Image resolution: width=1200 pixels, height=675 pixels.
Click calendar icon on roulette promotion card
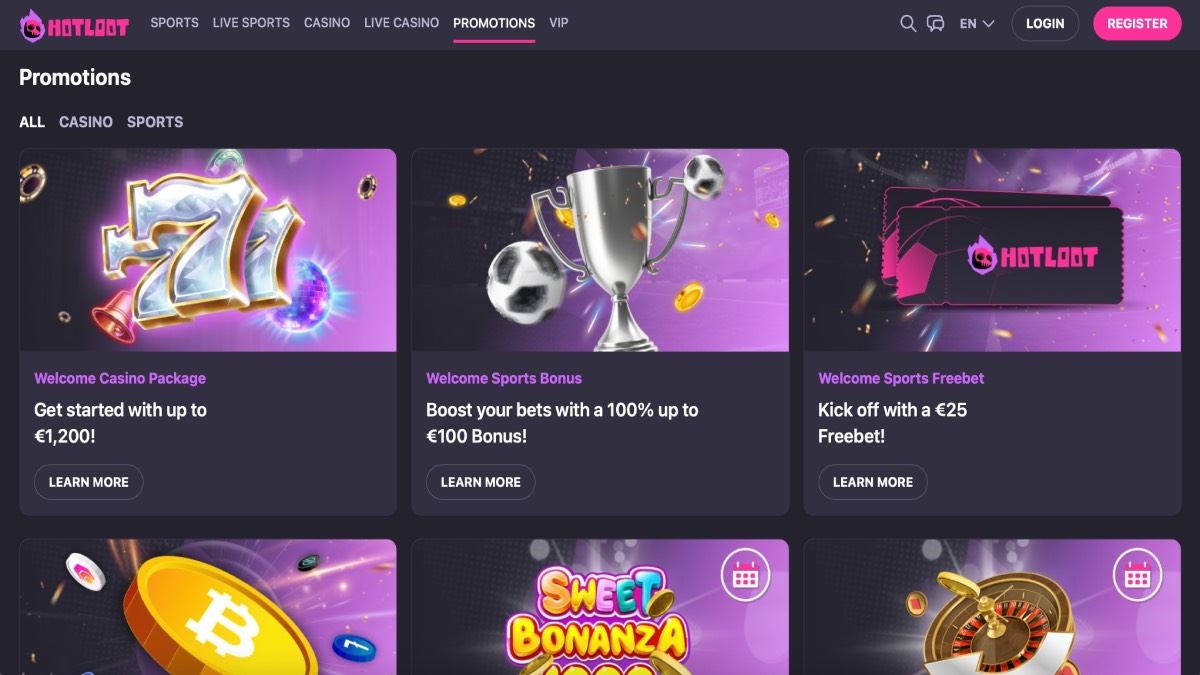(x=1137, y=574)
